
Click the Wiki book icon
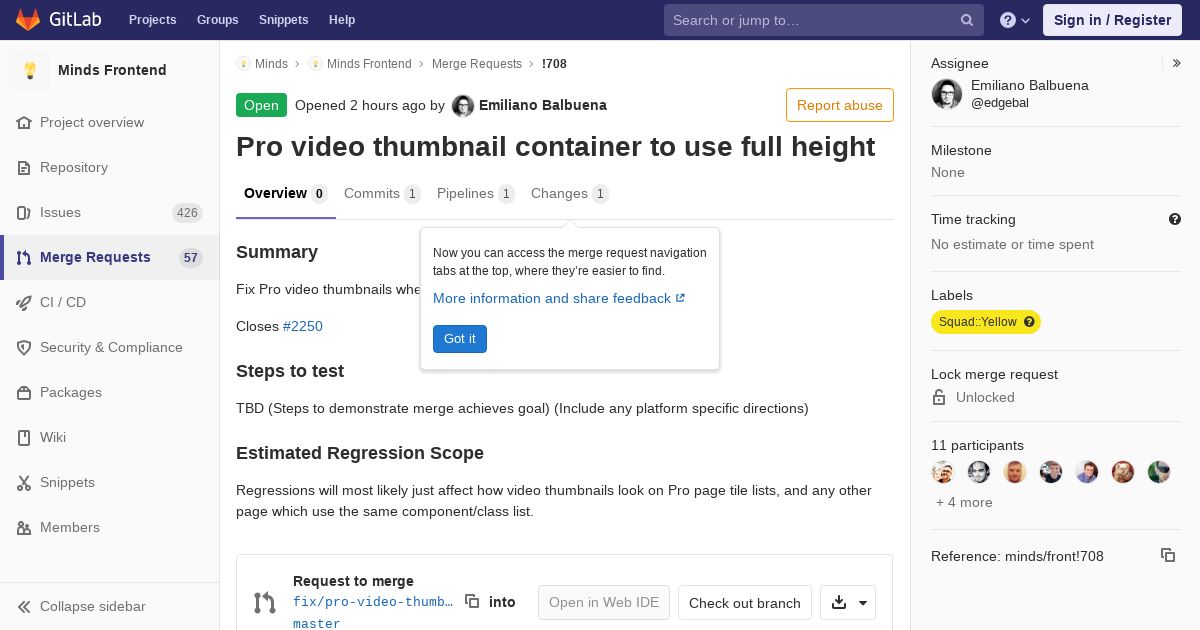point(24,437)
